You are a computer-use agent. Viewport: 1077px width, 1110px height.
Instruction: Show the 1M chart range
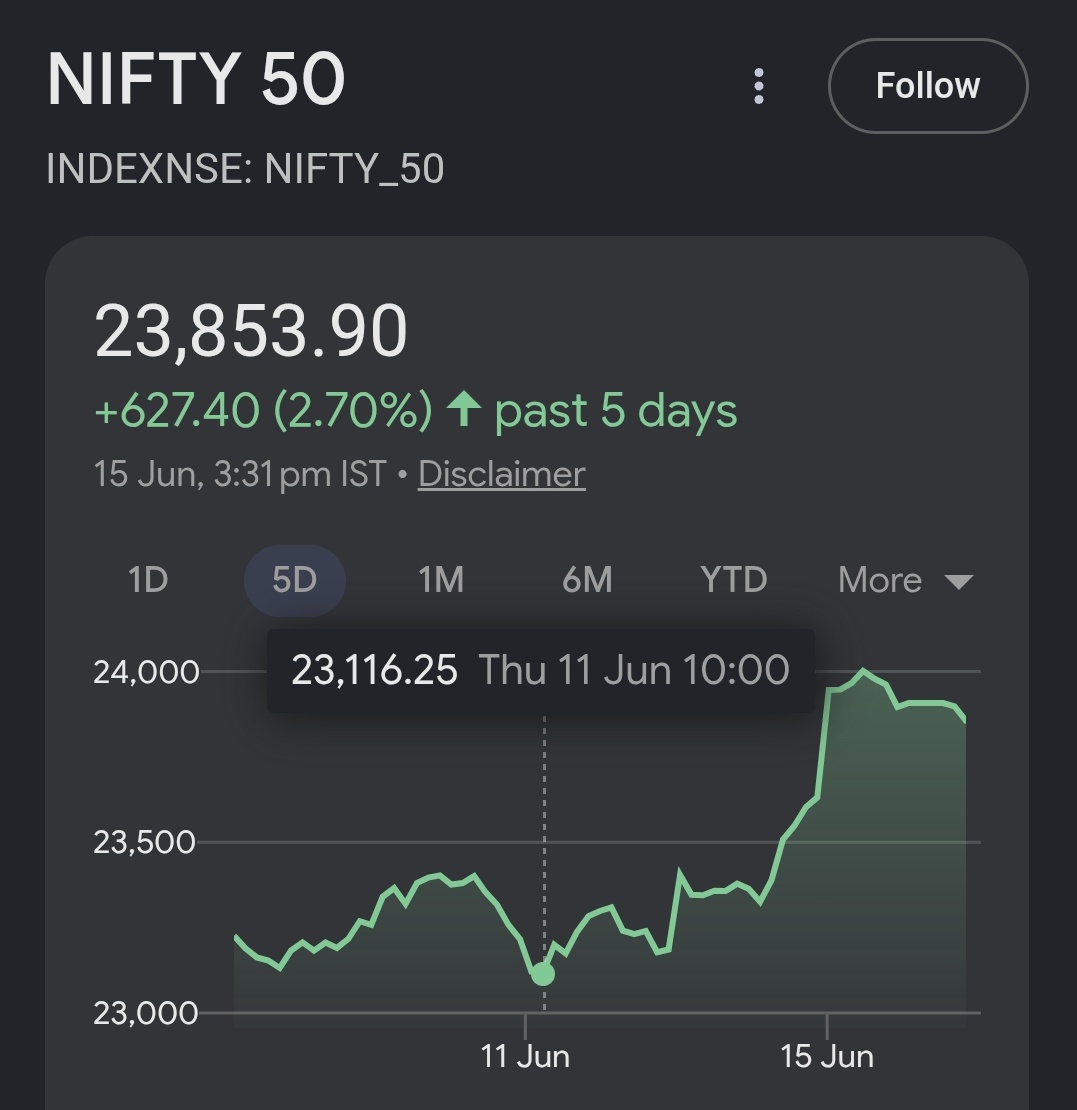pos(441,580)
